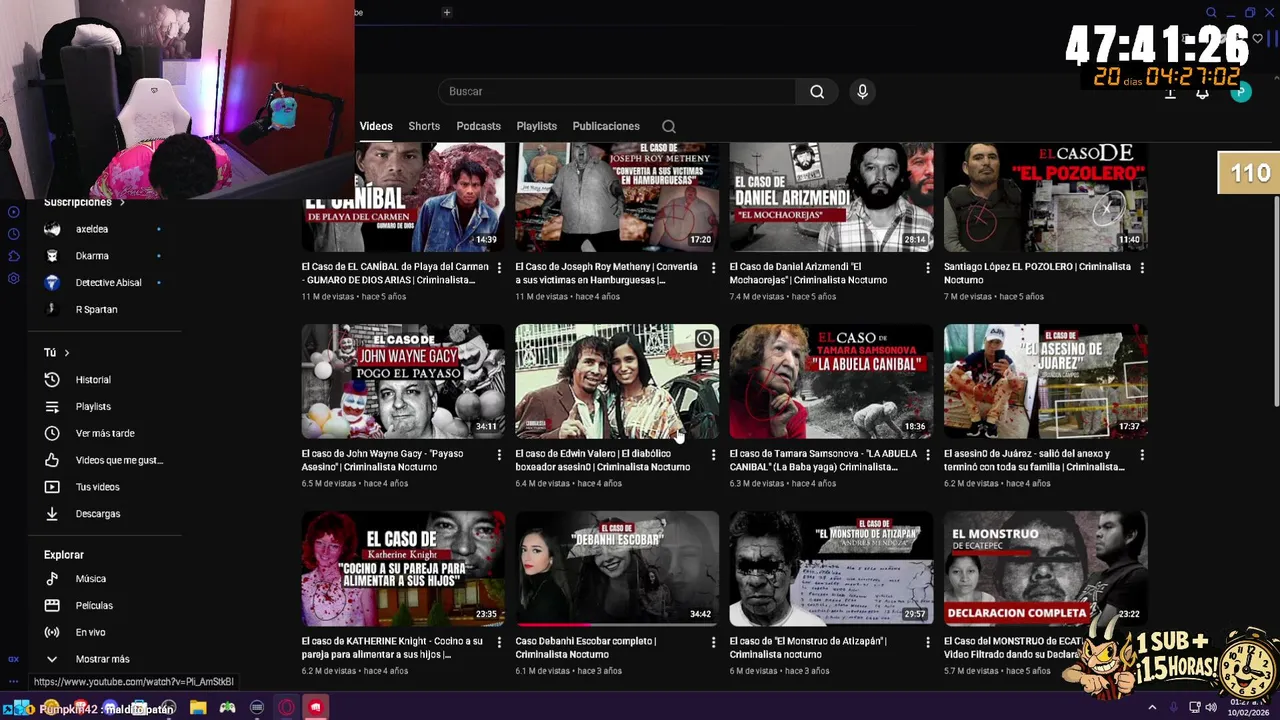1280x720 pixels.
Task: Open more options for Daniel Arizmendi video
Action: [x=927, y=268]
